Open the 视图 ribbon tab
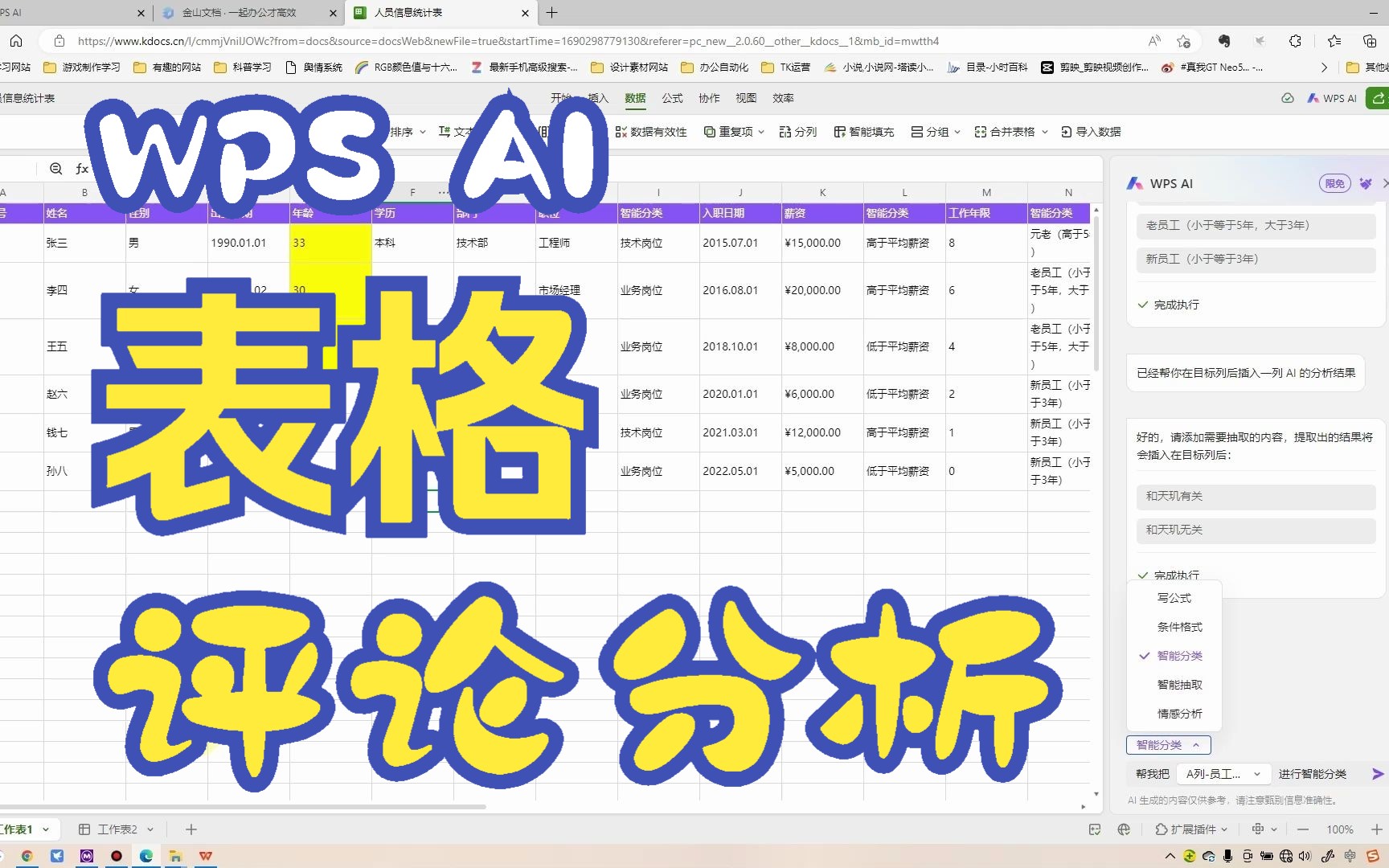This screenshot has width=1389, height=868. 746,98
